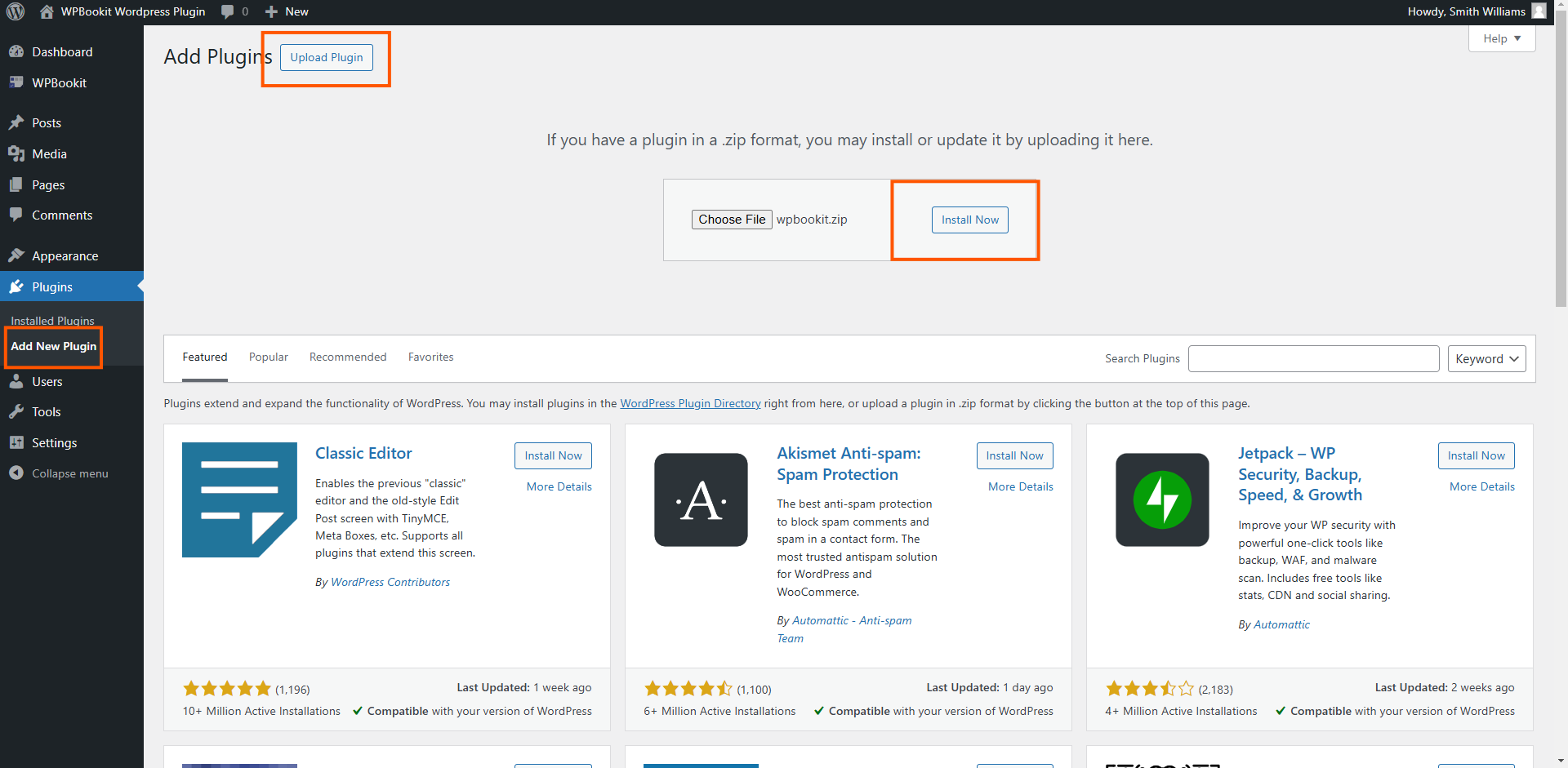Install the Akismet Anti-spam plugin
Screen dimensions: 1568x768
1014,455
